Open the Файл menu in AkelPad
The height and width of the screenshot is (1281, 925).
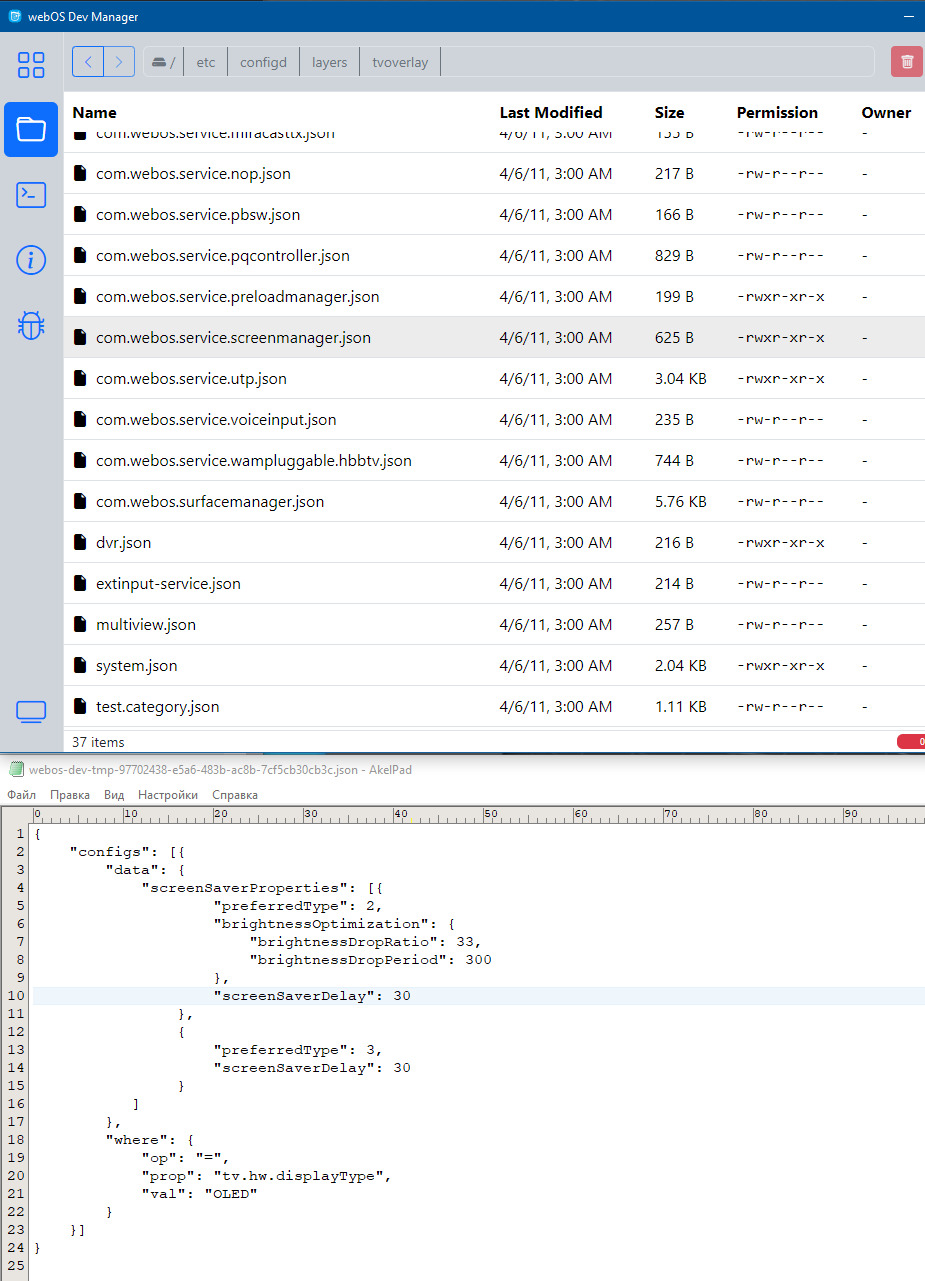(x=21, y=795)
